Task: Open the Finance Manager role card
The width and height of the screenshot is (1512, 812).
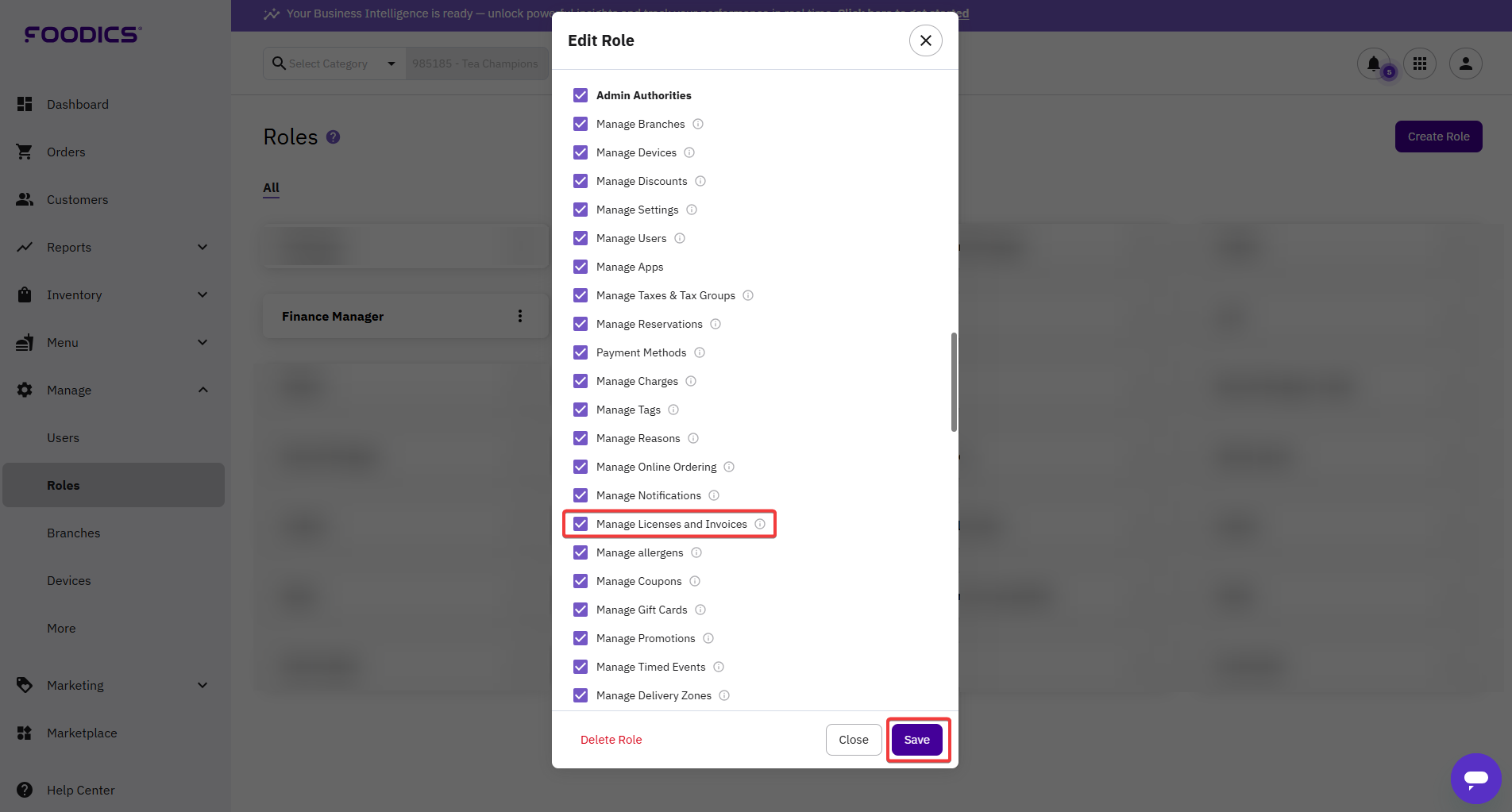Action: 405,316
